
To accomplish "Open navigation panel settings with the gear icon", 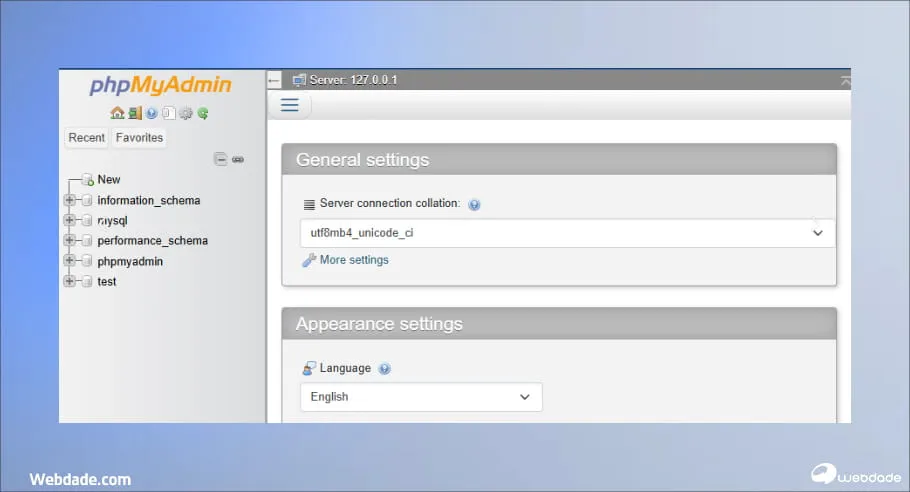I will click(185, 113).
